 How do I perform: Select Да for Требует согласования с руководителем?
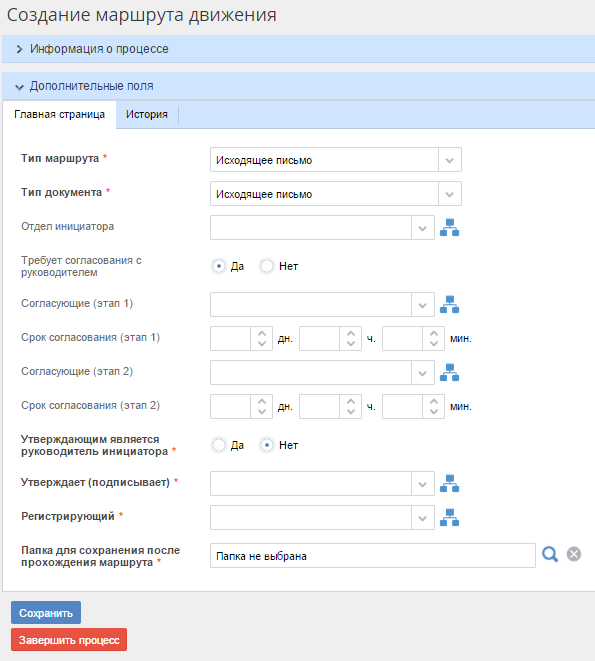[219, 266]
